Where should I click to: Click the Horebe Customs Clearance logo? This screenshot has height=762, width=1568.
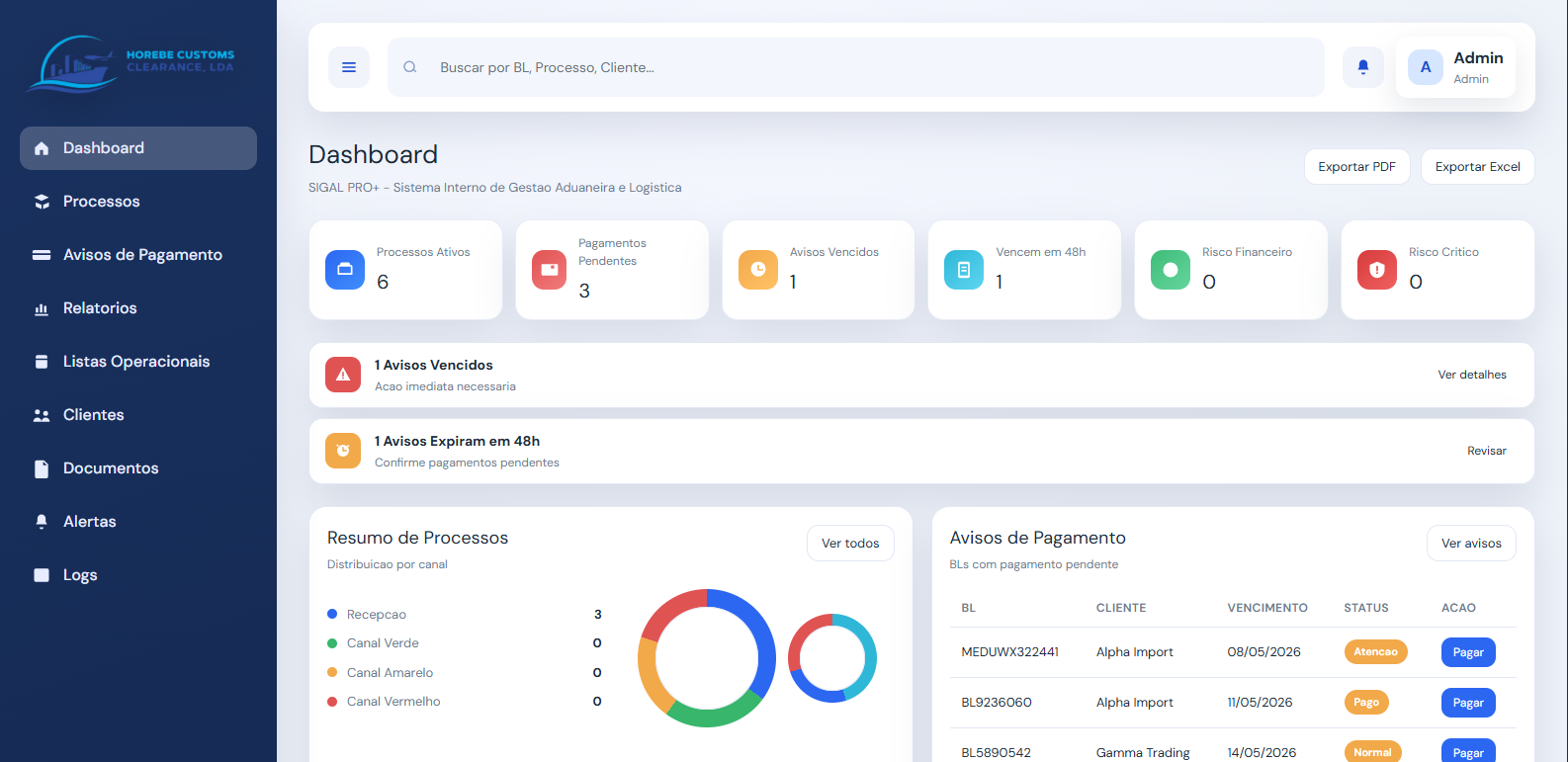click(132, 64)
